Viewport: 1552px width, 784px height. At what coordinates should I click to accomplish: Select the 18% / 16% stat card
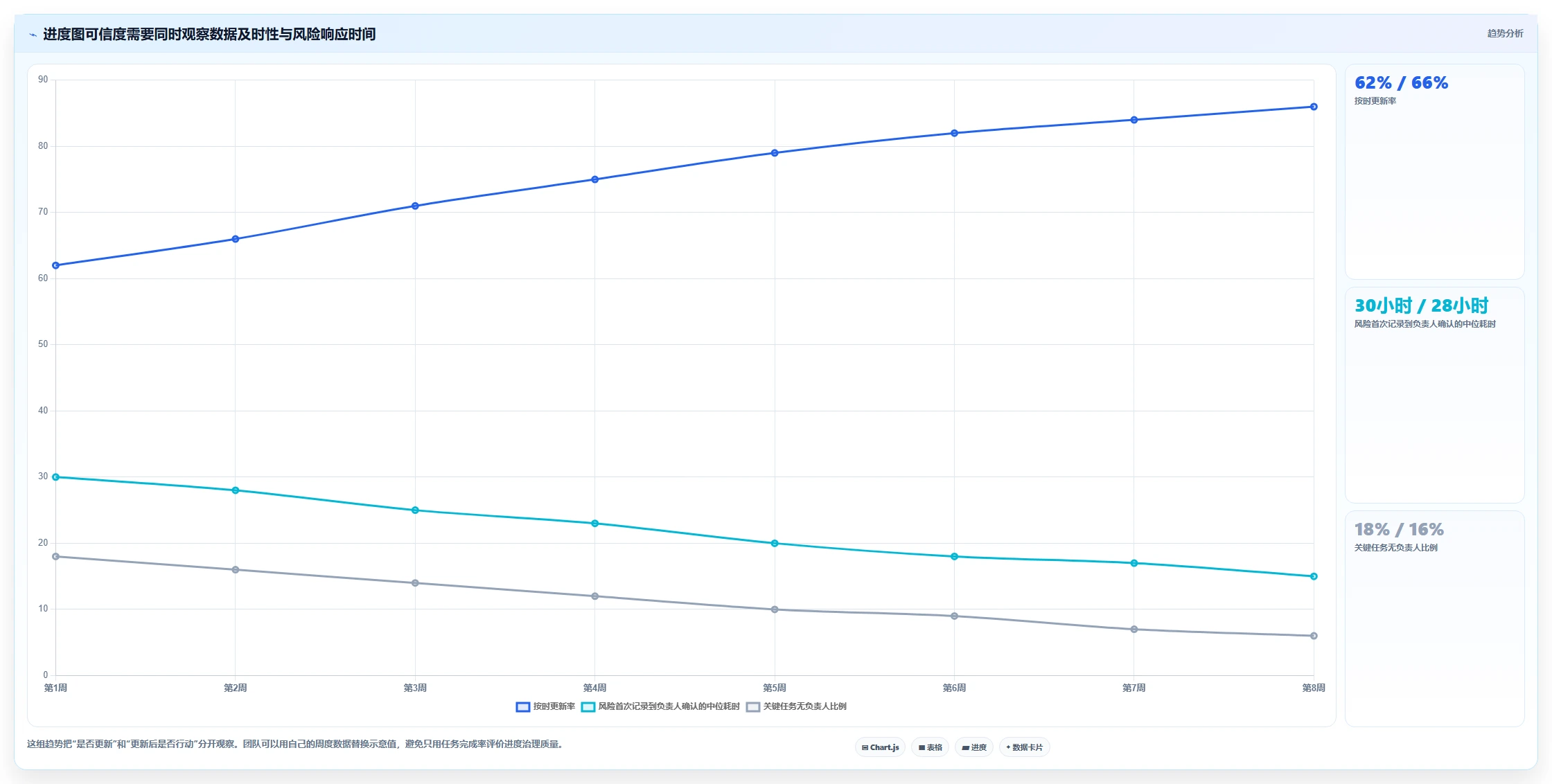click(1434, 618)
